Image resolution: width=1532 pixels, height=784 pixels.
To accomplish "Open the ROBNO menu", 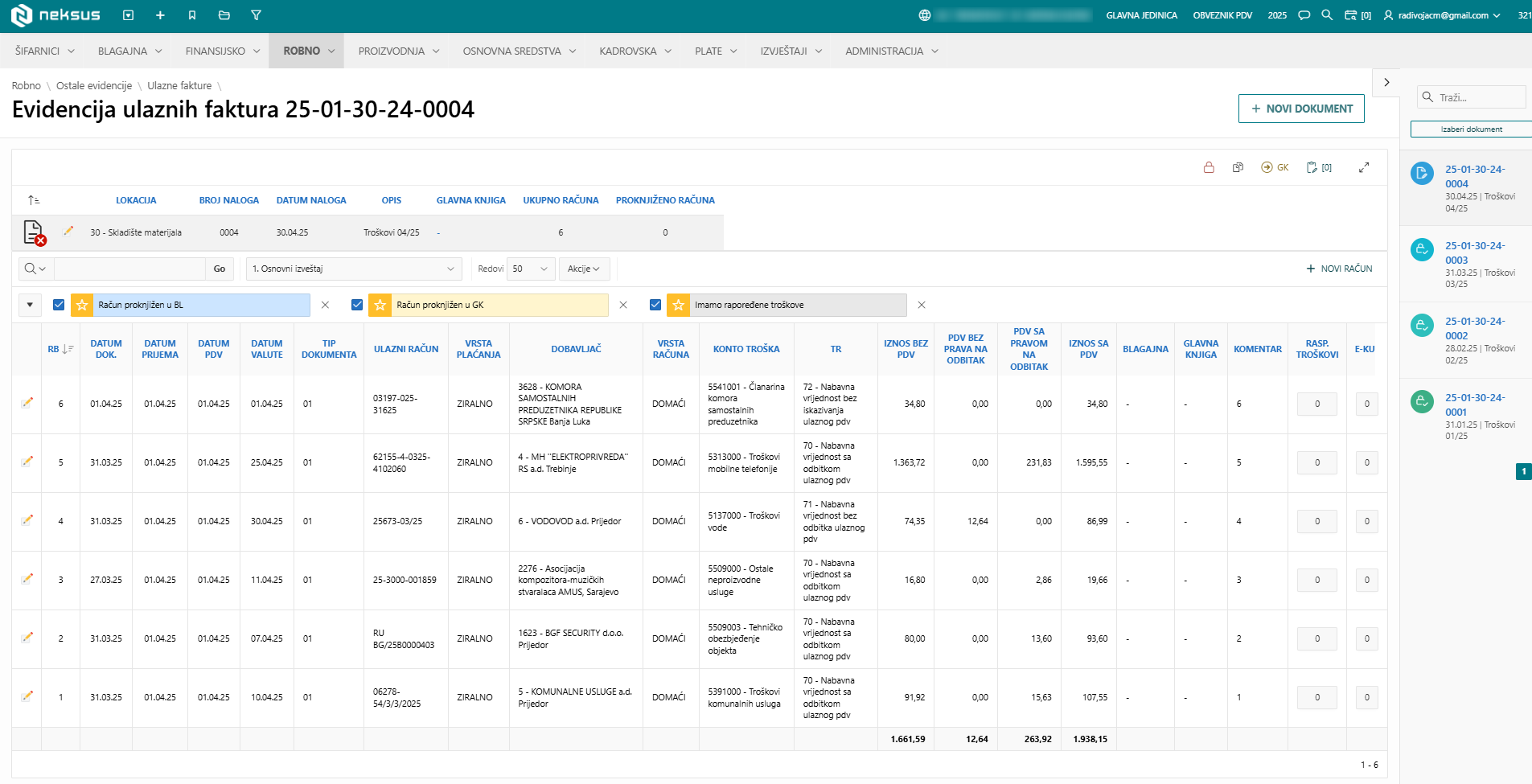I will 306,51.
